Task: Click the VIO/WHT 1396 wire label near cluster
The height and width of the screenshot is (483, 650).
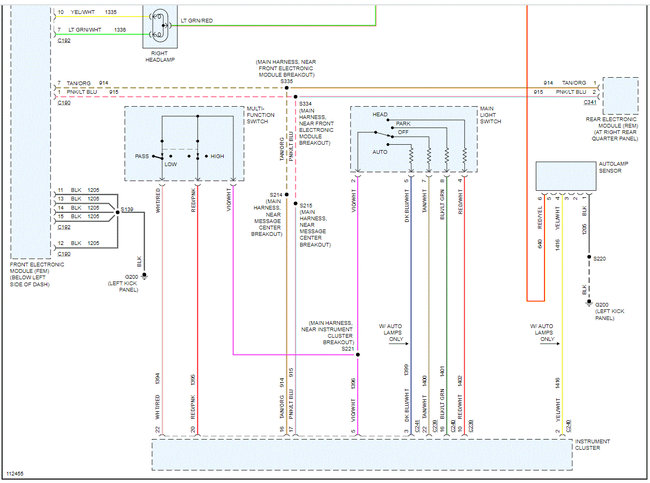Action: click(x=353, y=400)
